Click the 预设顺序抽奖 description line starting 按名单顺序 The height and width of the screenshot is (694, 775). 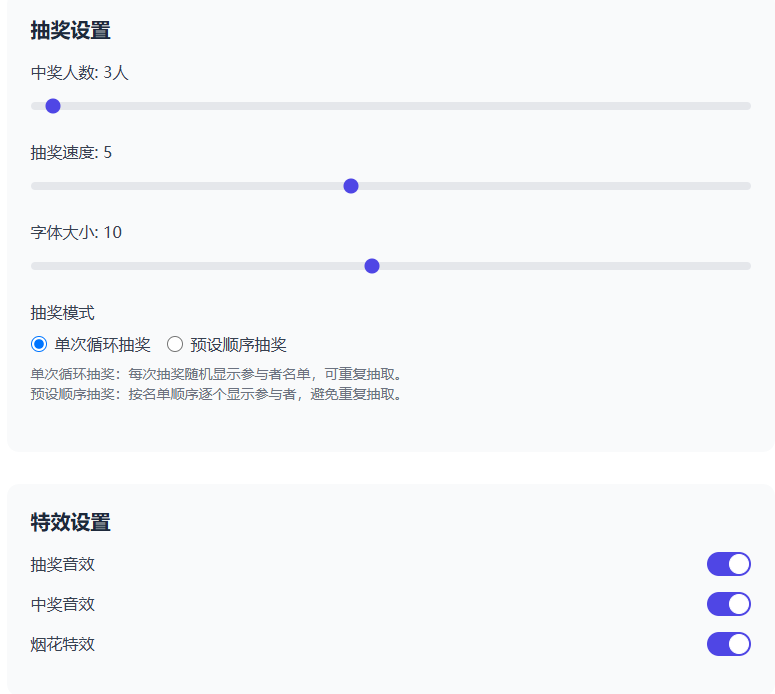click(218, 394)
